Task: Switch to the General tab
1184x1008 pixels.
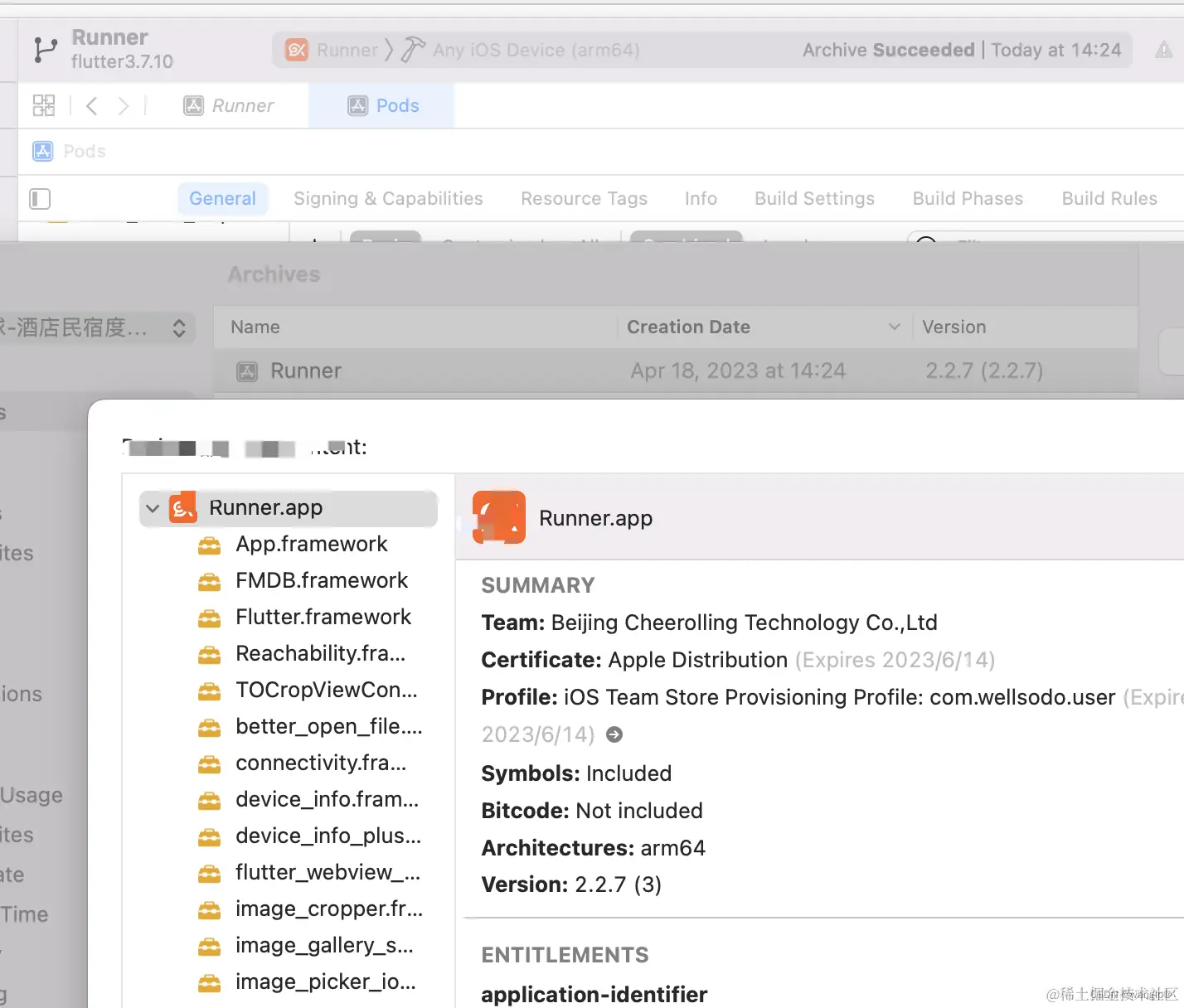Action: (222, 199)
